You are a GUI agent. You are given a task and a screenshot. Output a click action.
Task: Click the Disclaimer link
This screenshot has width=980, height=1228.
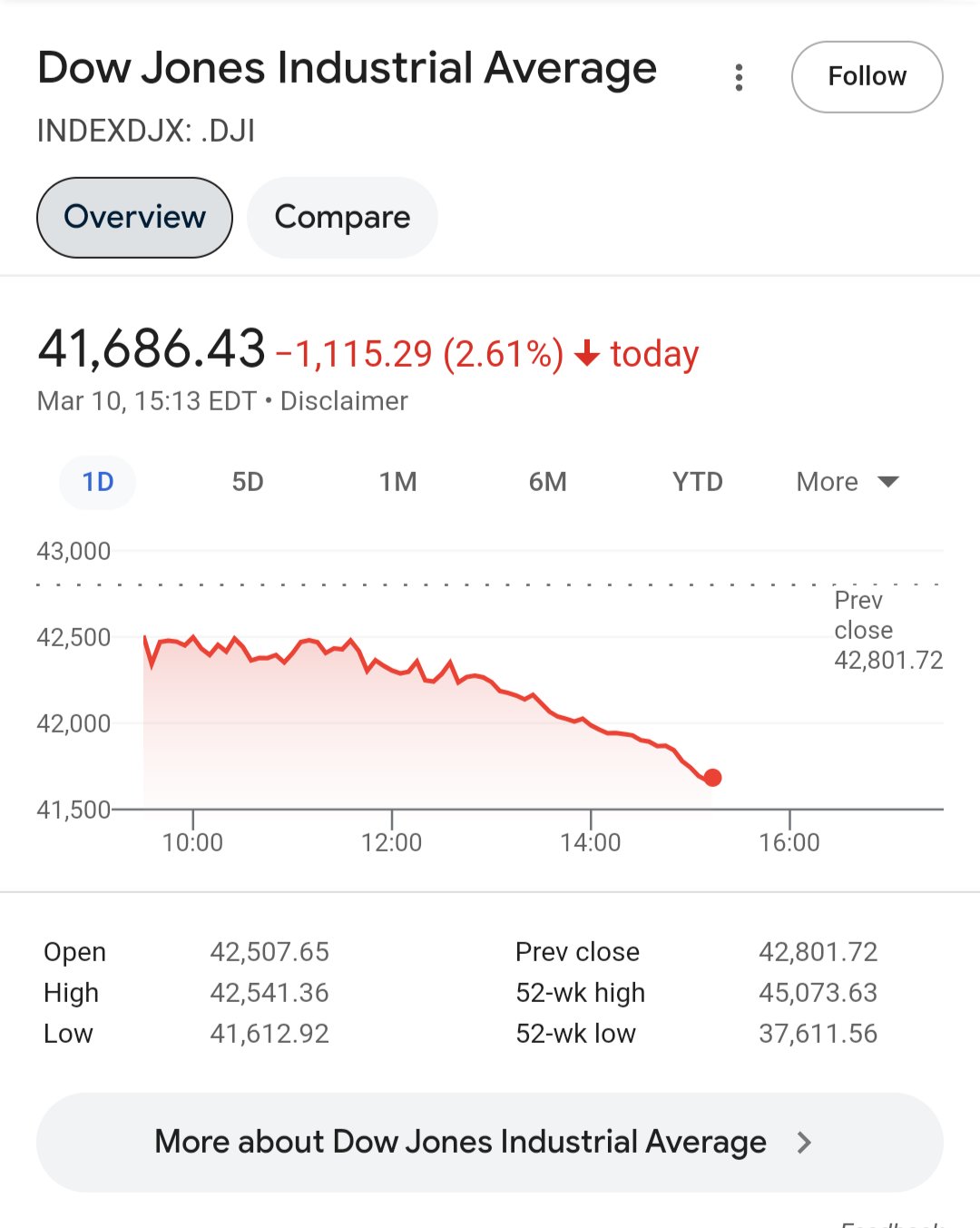(x=344, y=401)
